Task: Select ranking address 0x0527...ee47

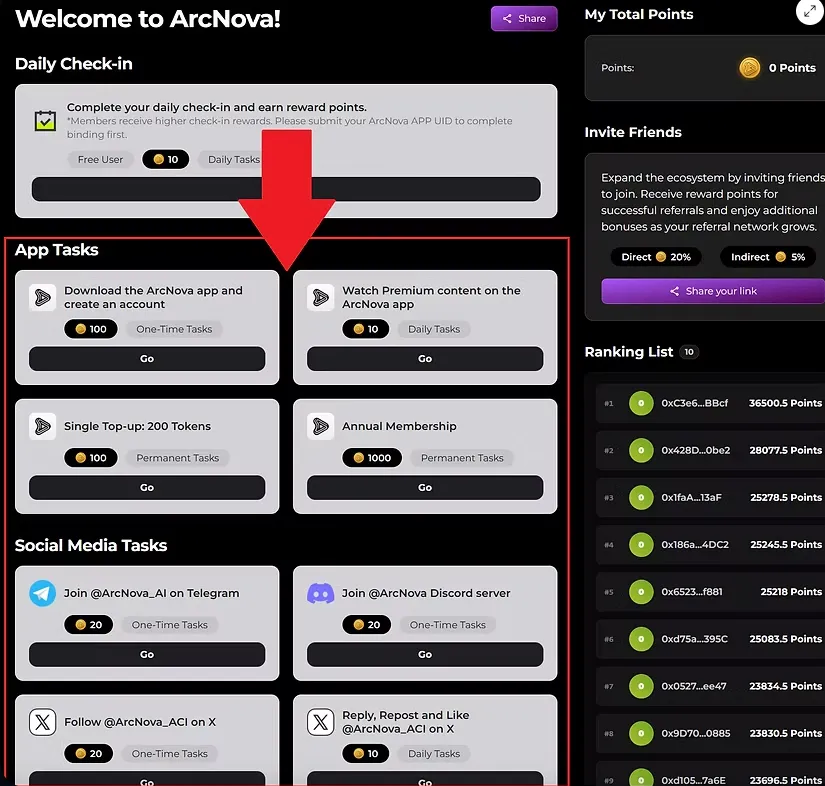Action: tap(694, 687)
